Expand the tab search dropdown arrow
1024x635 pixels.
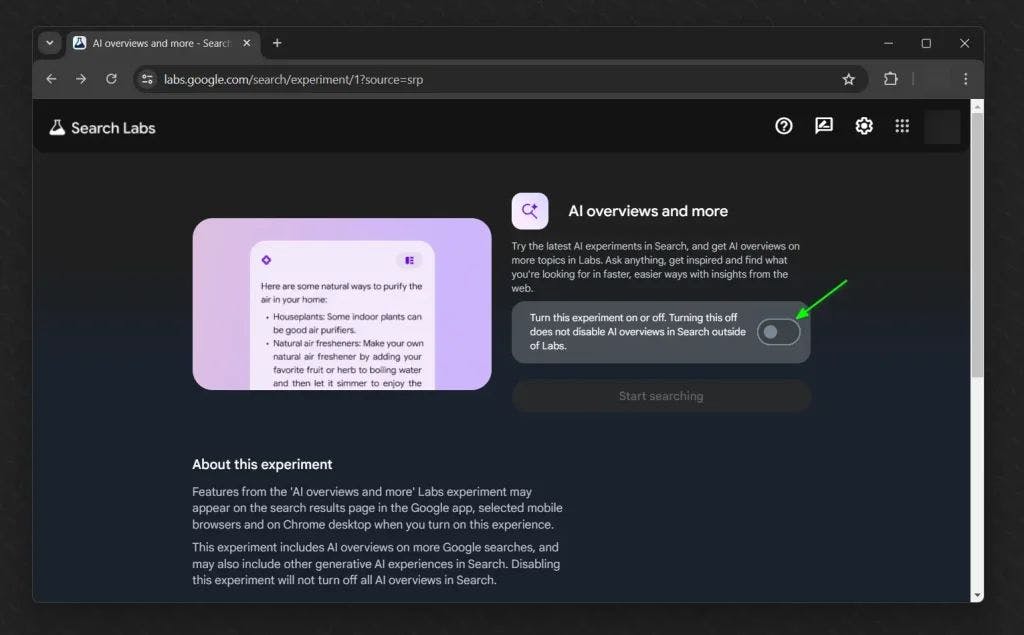pos(50,43)
